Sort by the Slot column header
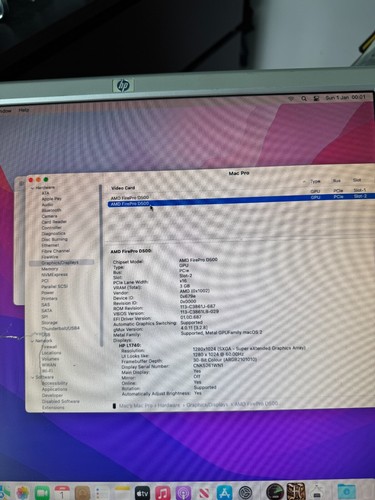 357,180
